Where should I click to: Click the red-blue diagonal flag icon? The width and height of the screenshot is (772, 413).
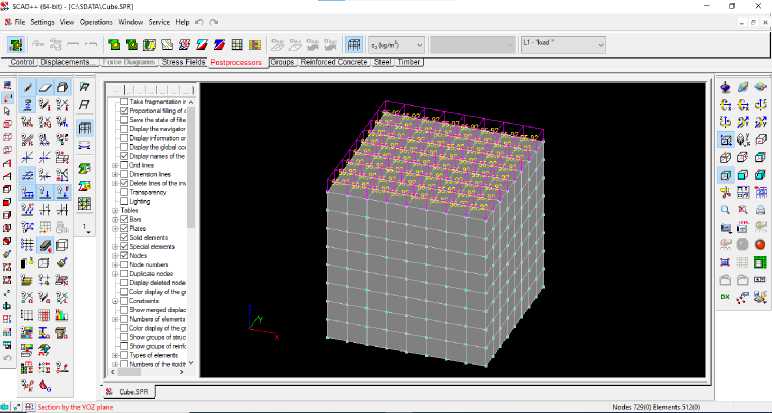click(220, 45)
